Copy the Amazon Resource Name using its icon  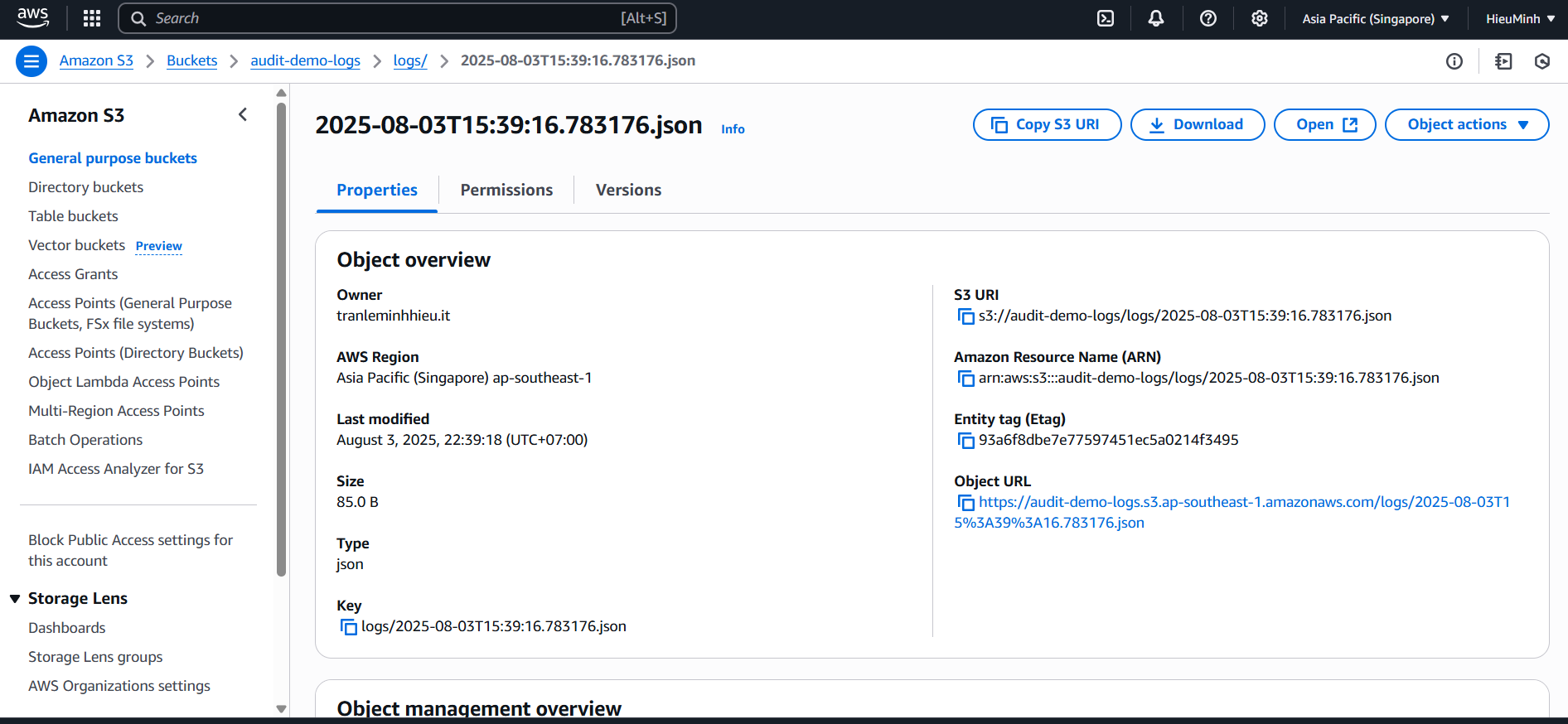tap(965, 379)
